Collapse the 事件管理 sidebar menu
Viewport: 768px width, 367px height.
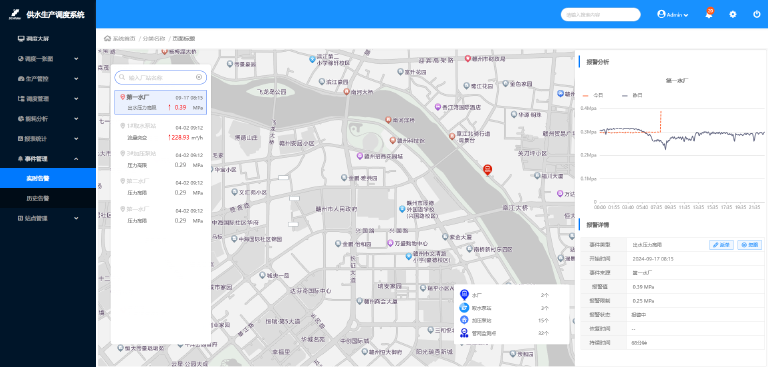(48, 159)
